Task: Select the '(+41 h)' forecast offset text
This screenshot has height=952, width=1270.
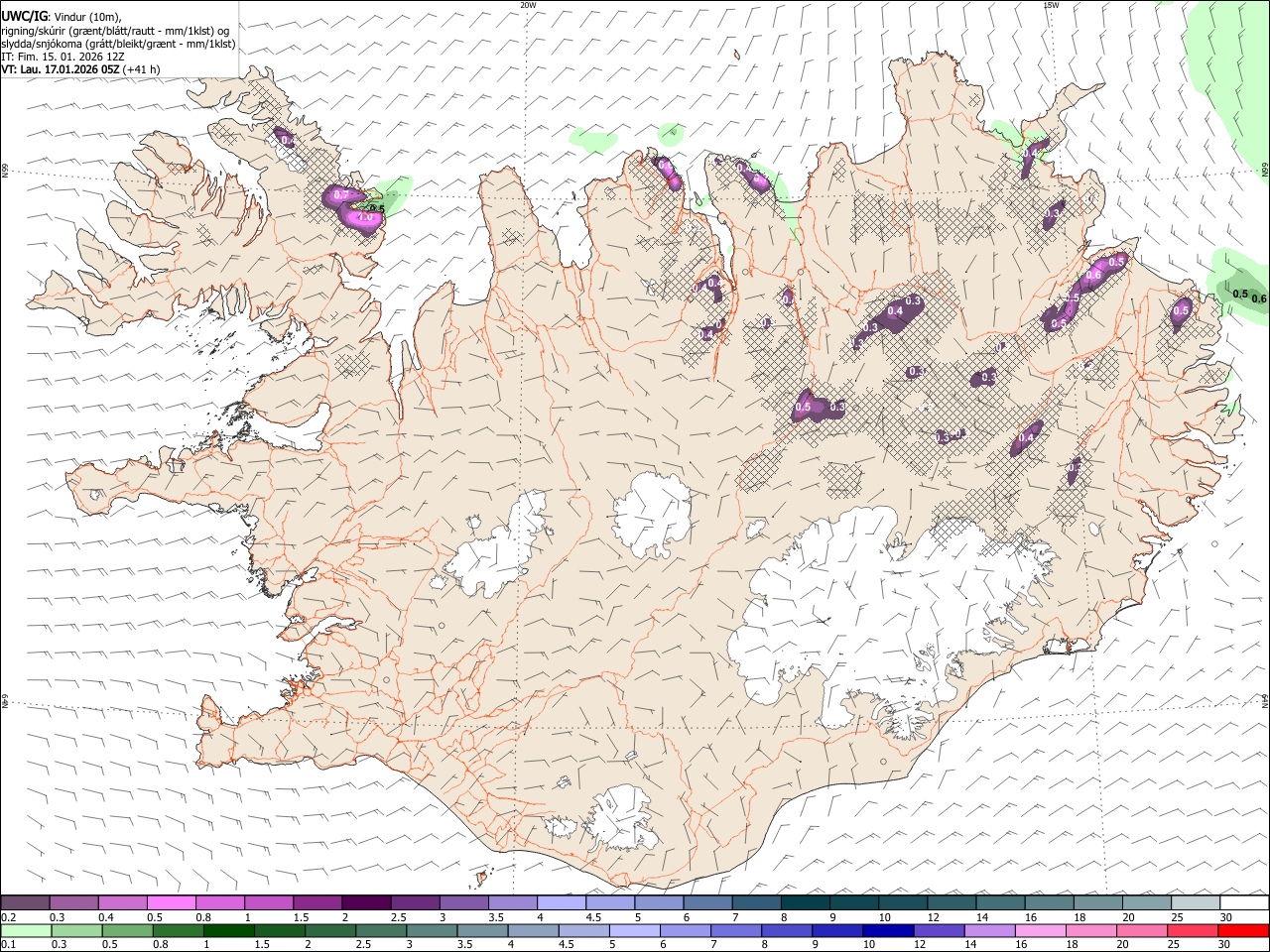Action: tap(142, 69)
